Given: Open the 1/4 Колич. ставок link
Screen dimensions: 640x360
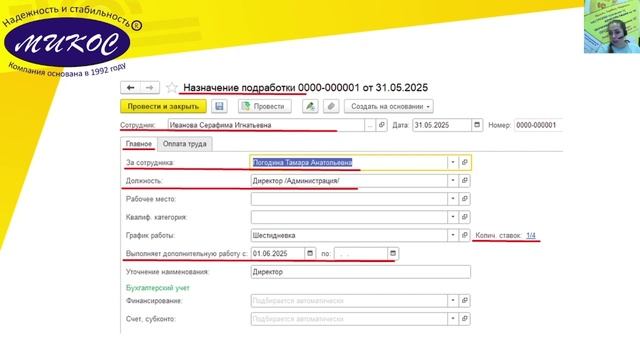Looking at the screenshot, I should click(x=531, y=236).
